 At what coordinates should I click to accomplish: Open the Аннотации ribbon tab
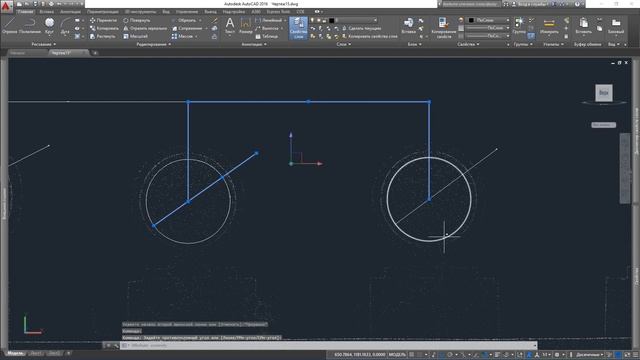70,12
